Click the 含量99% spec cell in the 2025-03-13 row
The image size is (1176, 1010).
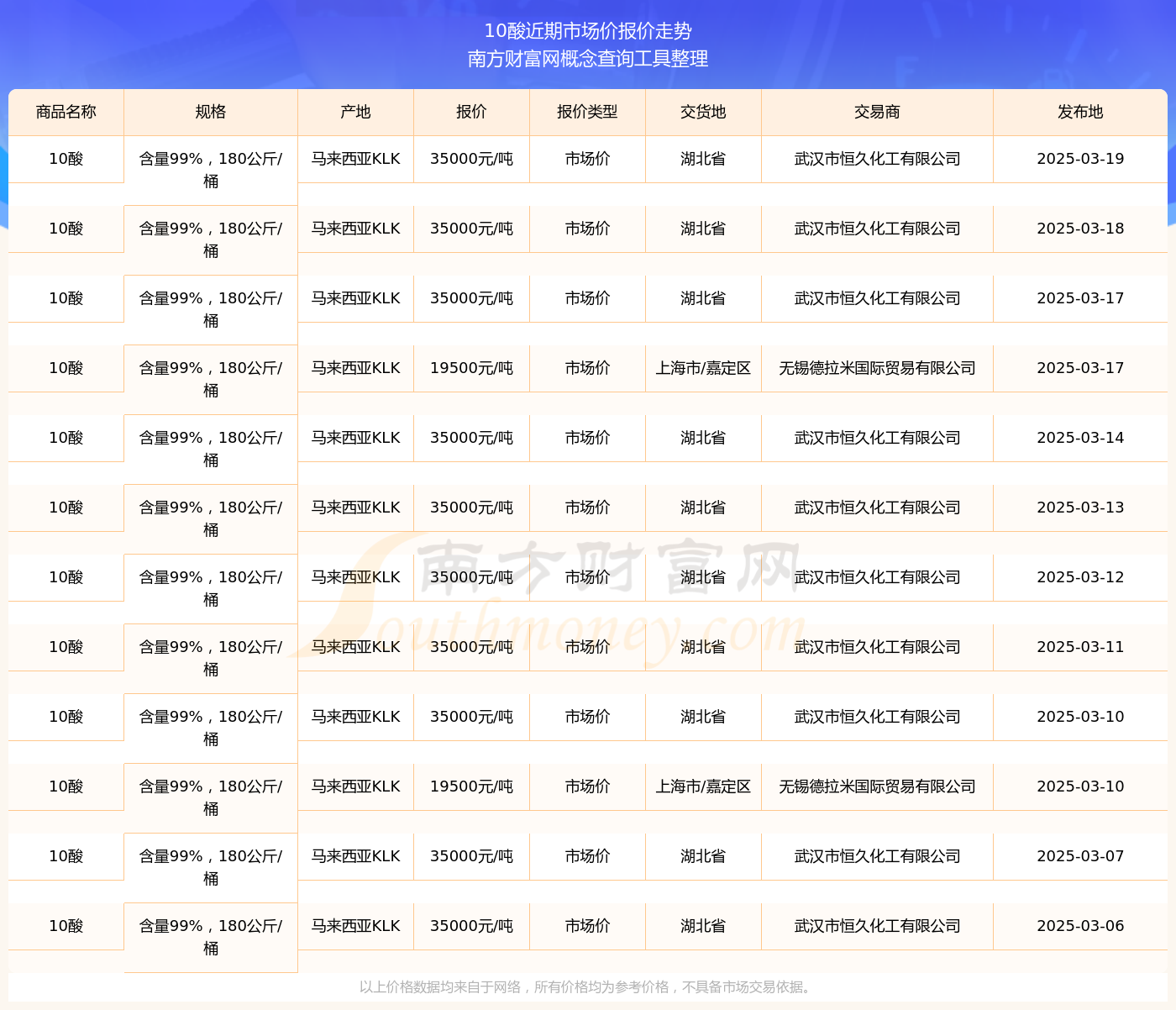click(x=211, y=518)
